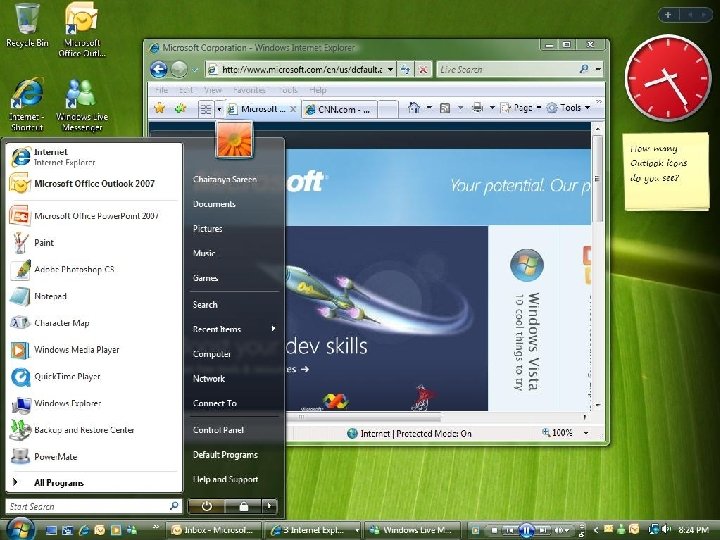Launch Paint from Start menu
Screen dimensions: 720x540
pos(94,242)
